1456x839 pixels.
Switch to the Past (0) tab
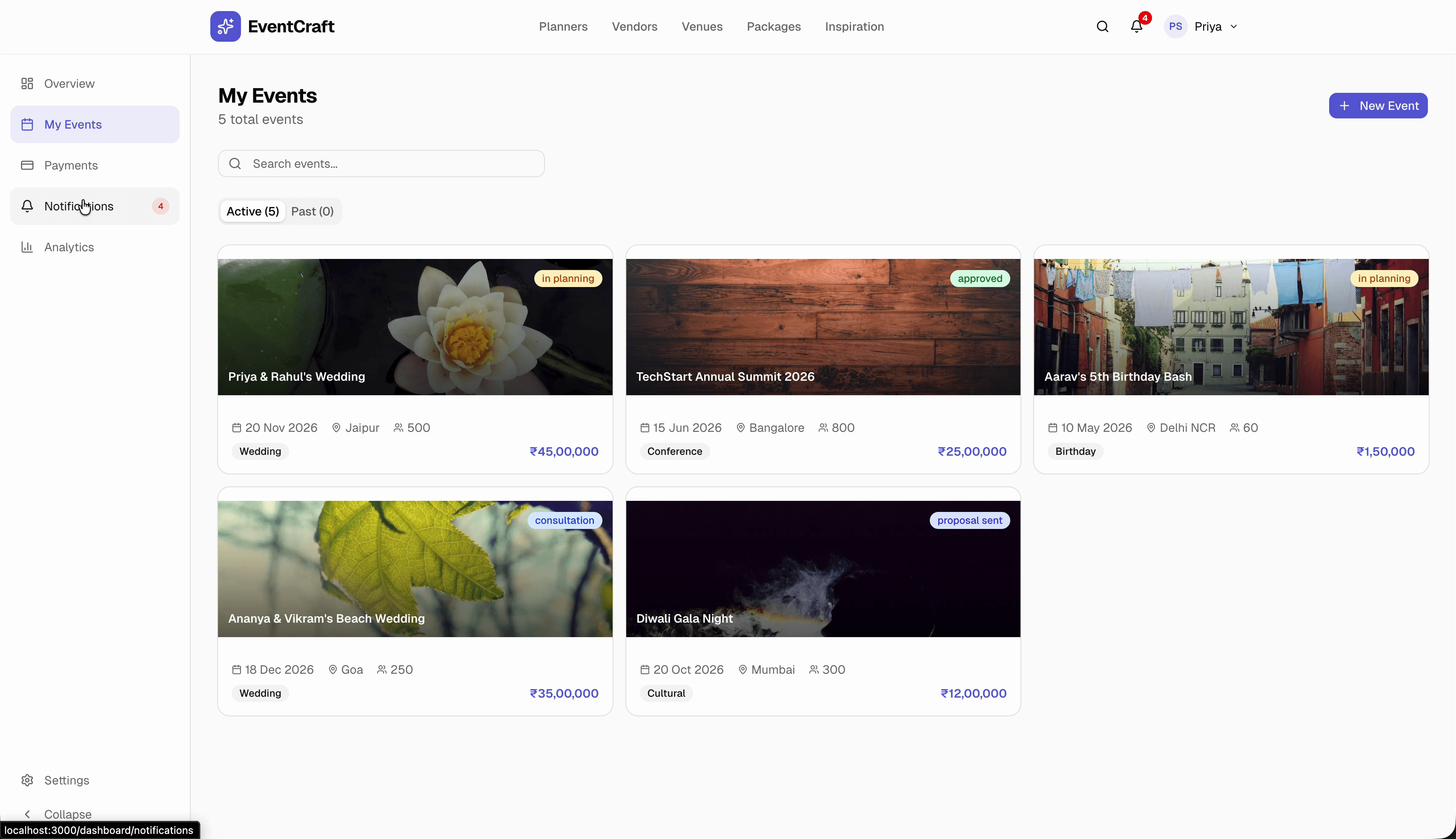tap(312, 211)
